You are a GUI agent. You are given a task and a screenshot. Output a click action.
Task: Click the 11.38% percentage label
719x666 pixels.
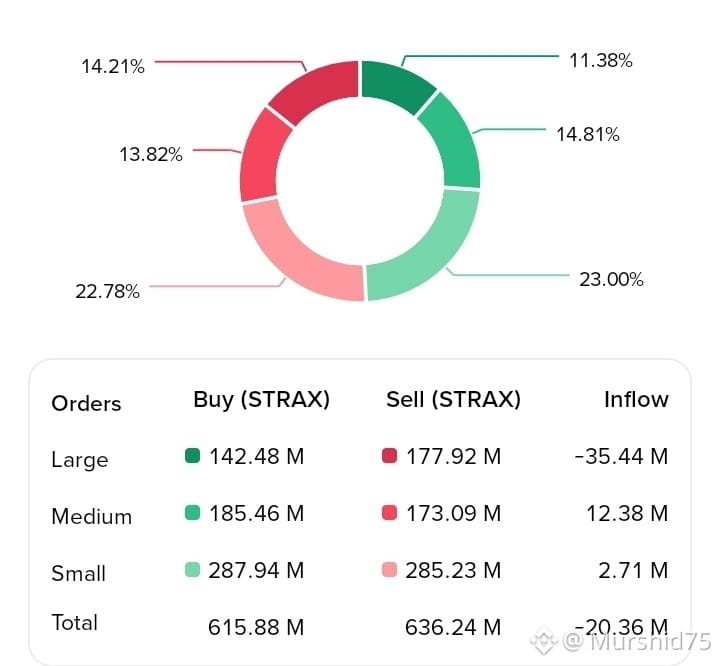tap(601, 61)
